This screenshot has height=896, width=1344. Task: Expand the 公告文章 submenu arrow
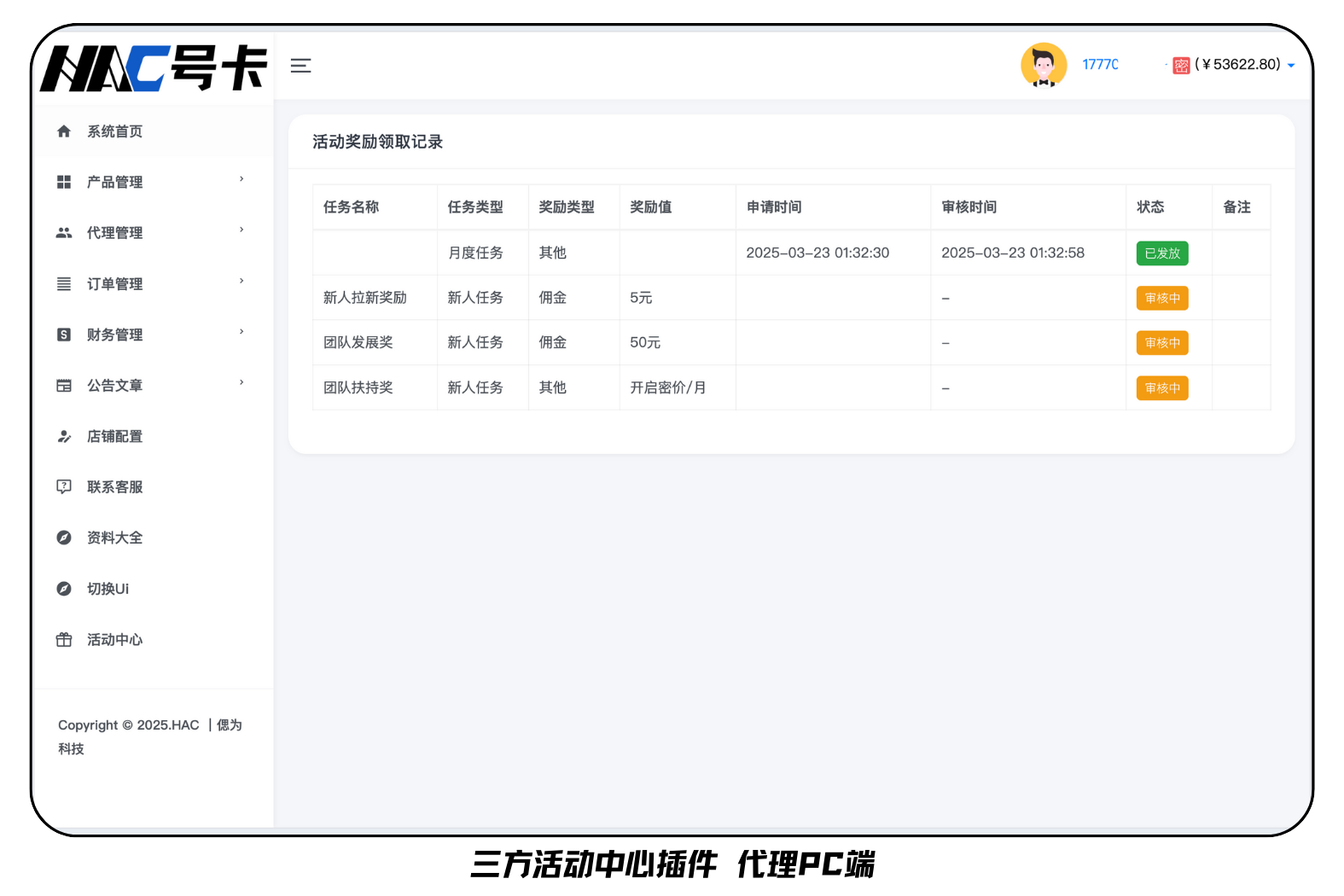[x=241, y=382]
